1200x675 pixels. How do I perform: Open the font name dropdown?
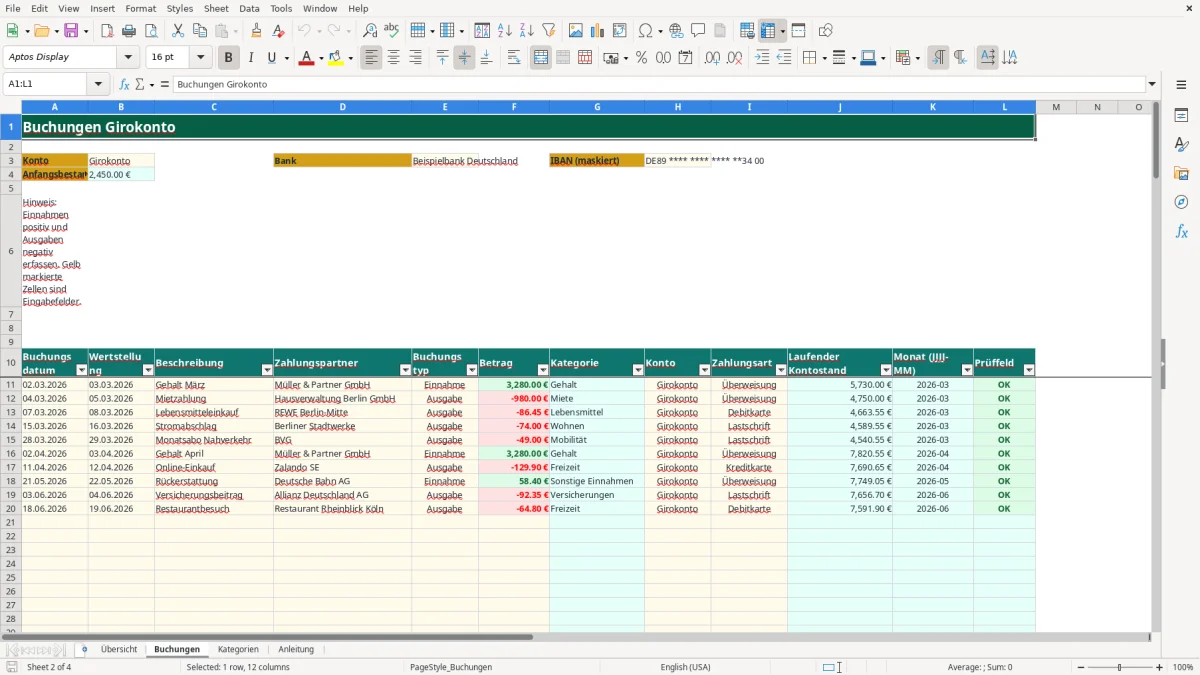pos(128,57)
